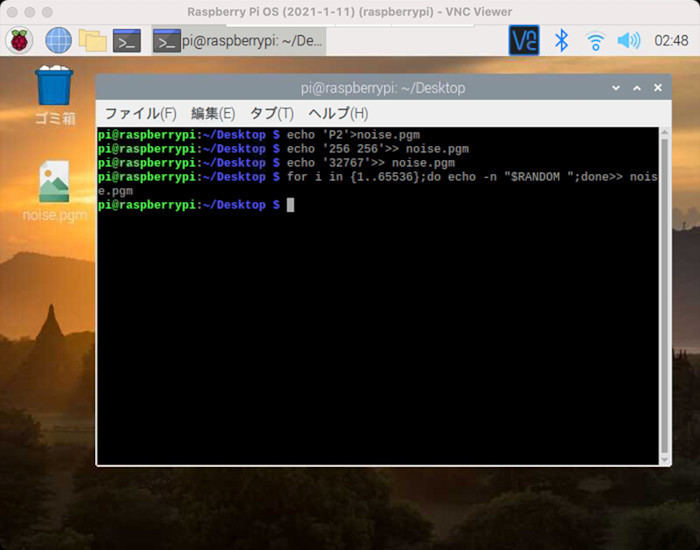This screenshot has width=700, height=550.
Task: Open the VNC server tray icon
Action: 524,41
